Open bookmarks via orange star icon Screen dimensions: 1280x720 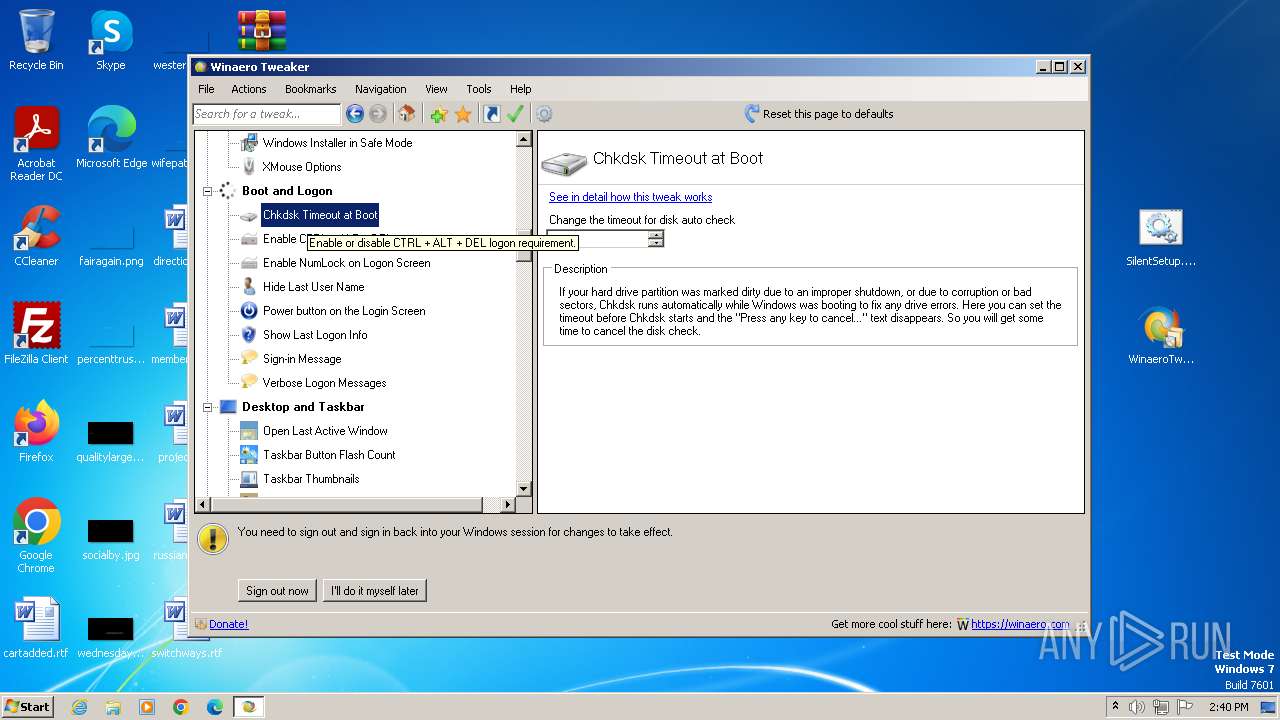[x=463, y=114]
